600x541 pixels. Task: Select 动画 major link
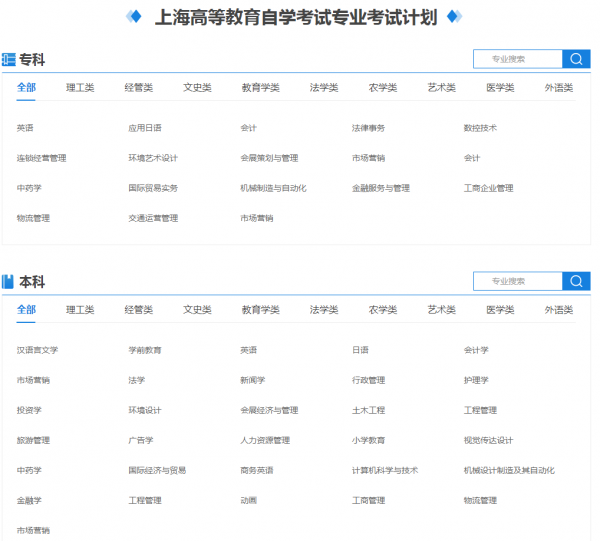coord(248,500)
